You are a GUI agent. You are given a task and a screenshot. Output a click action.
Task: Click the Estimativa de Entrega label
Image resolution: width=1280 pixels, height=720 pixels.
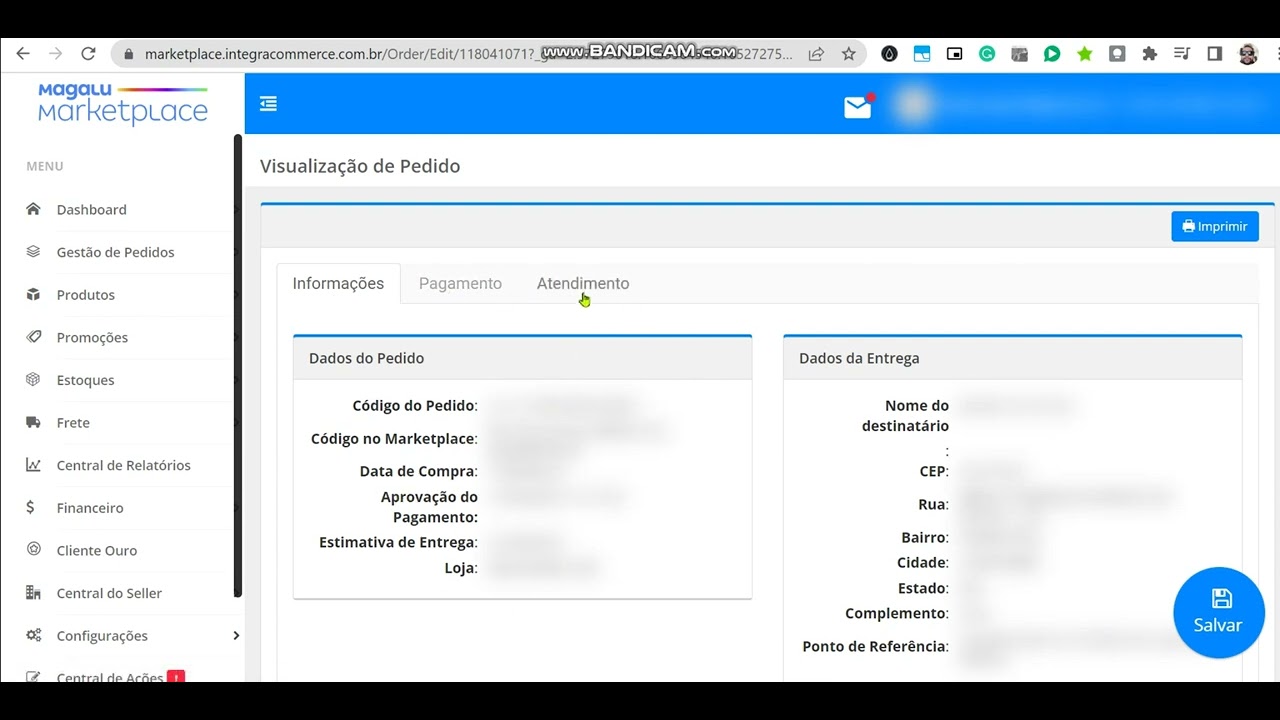[398, 542]
